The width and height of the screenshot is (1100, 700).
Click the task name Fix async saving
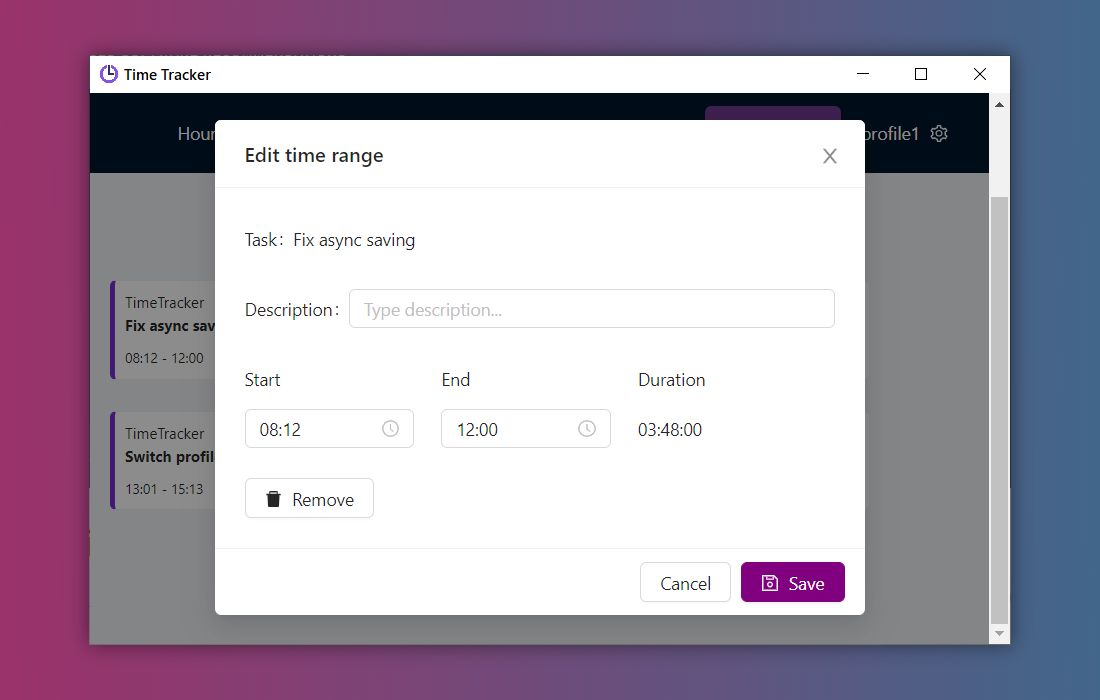click(x=354, y=240)
